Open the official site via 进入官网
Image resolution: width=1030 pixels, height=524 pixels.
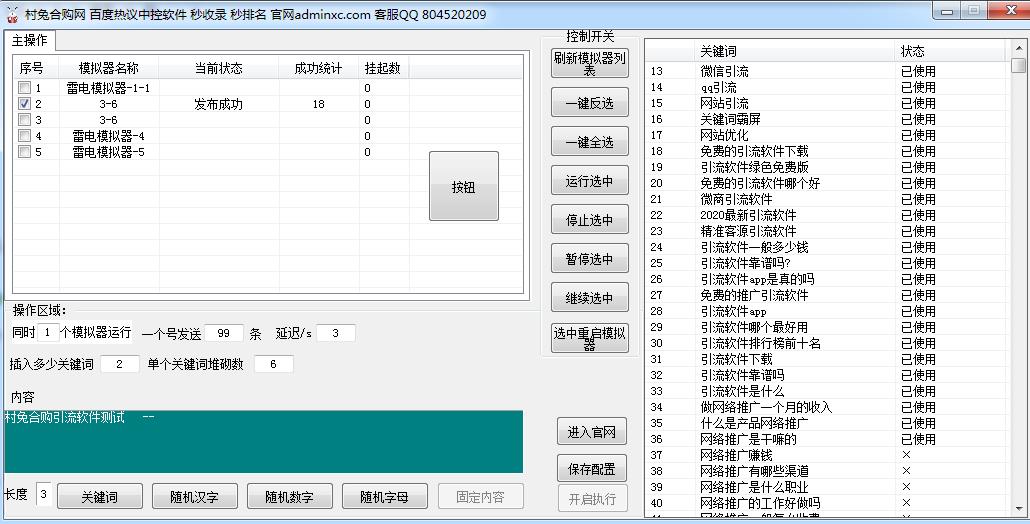(592, 431)
